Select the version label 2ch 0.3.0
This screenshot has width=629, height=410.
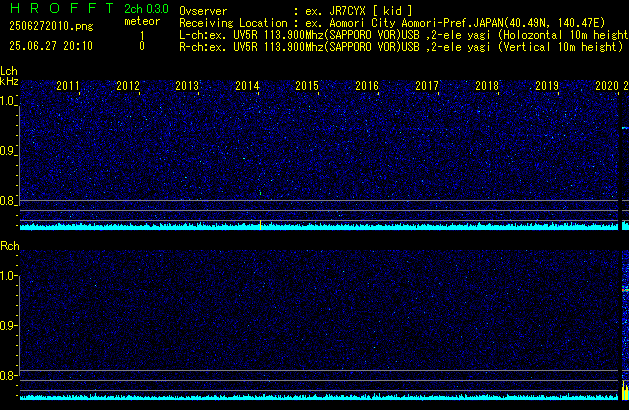146,8
